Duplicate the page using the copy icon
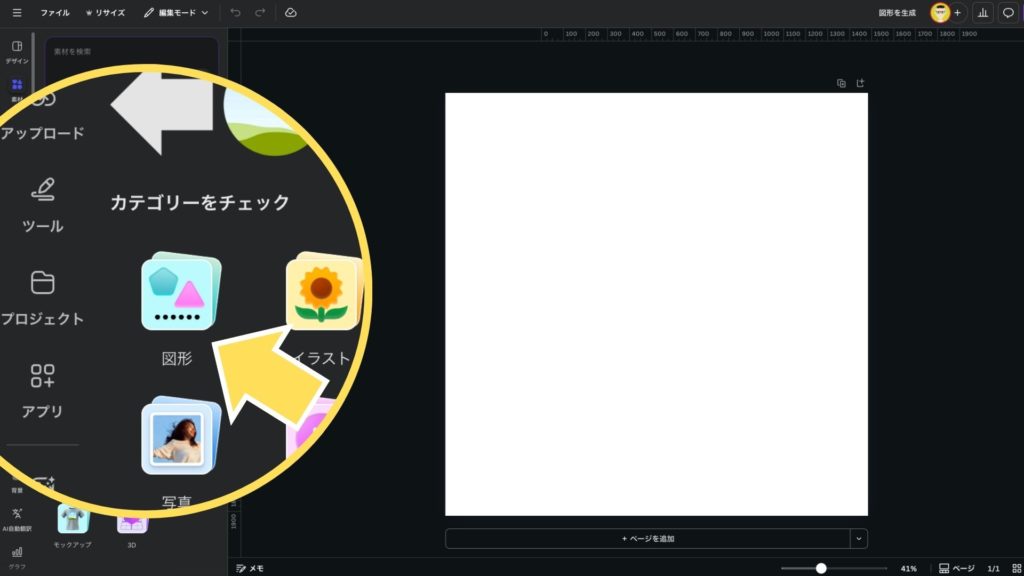This screenshot has width=1024, height=576. point(841,83)
